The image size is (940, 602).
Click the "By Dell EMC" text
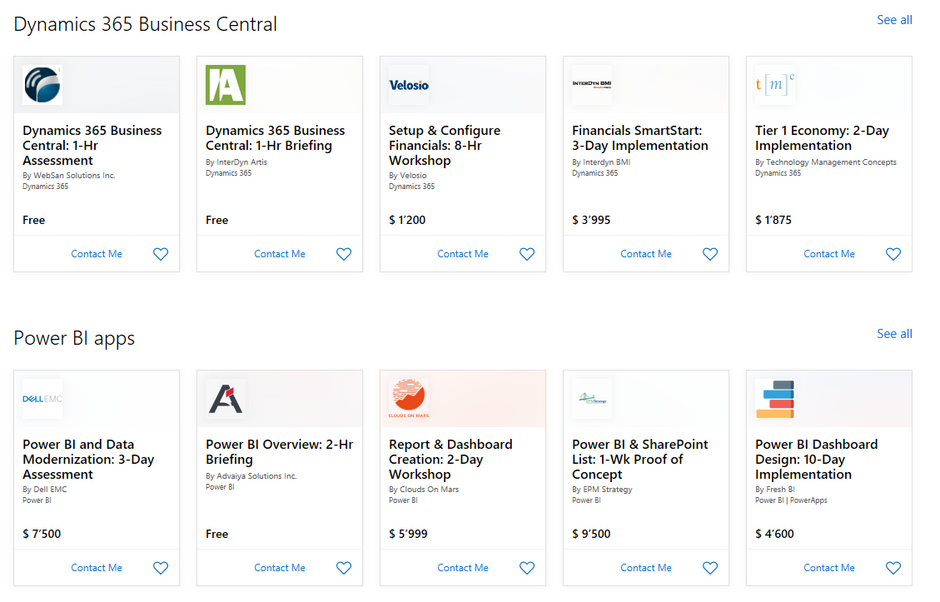[x=45, y=489]
